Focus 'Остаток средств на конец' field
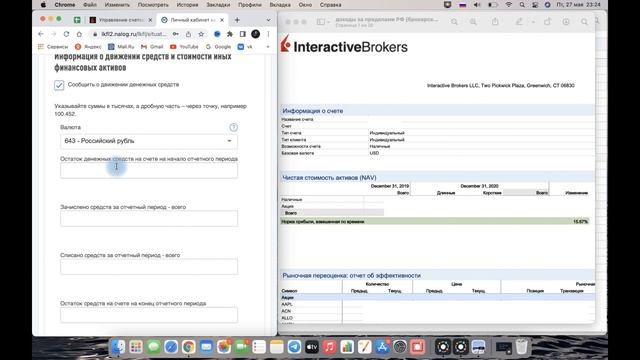This screenshot has width=640, height=360. click(x=149, y=315)
